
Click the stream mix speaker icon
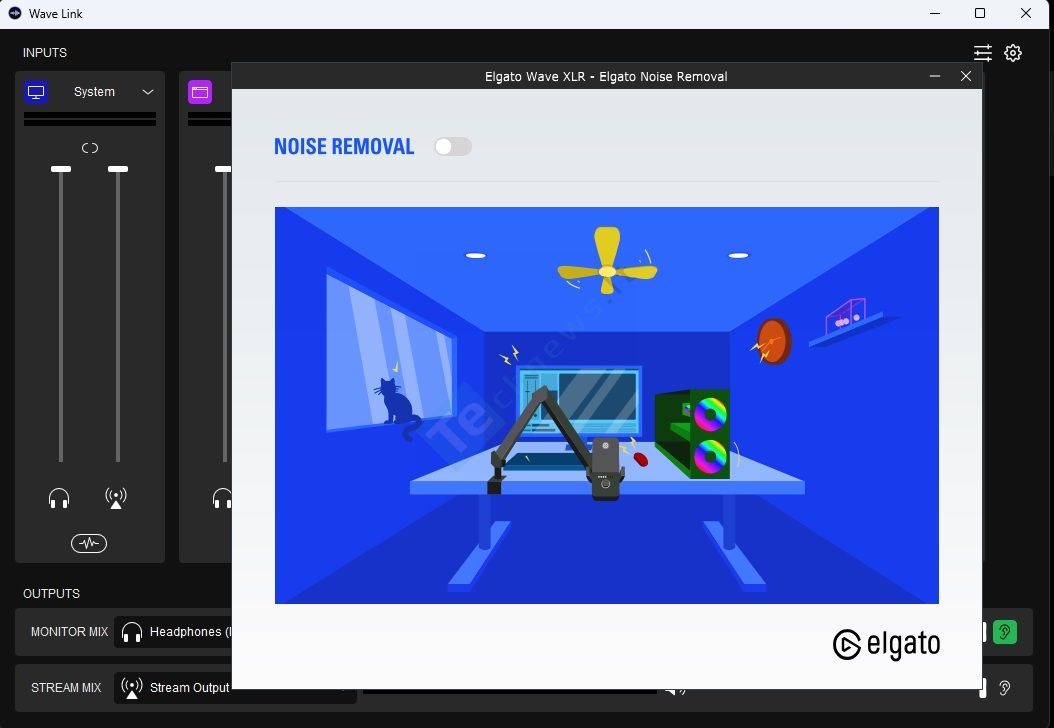coord(674,690)
